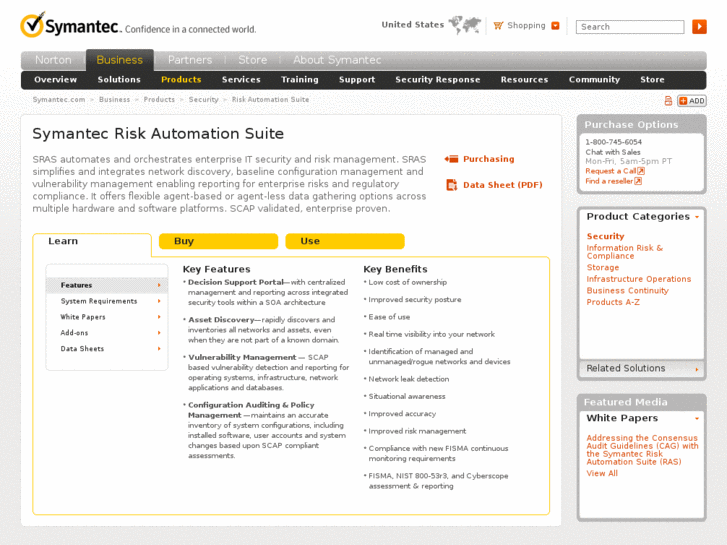Expand the Related Solutions section
This screenshot has height=545, width=727.
pos(642,368)
